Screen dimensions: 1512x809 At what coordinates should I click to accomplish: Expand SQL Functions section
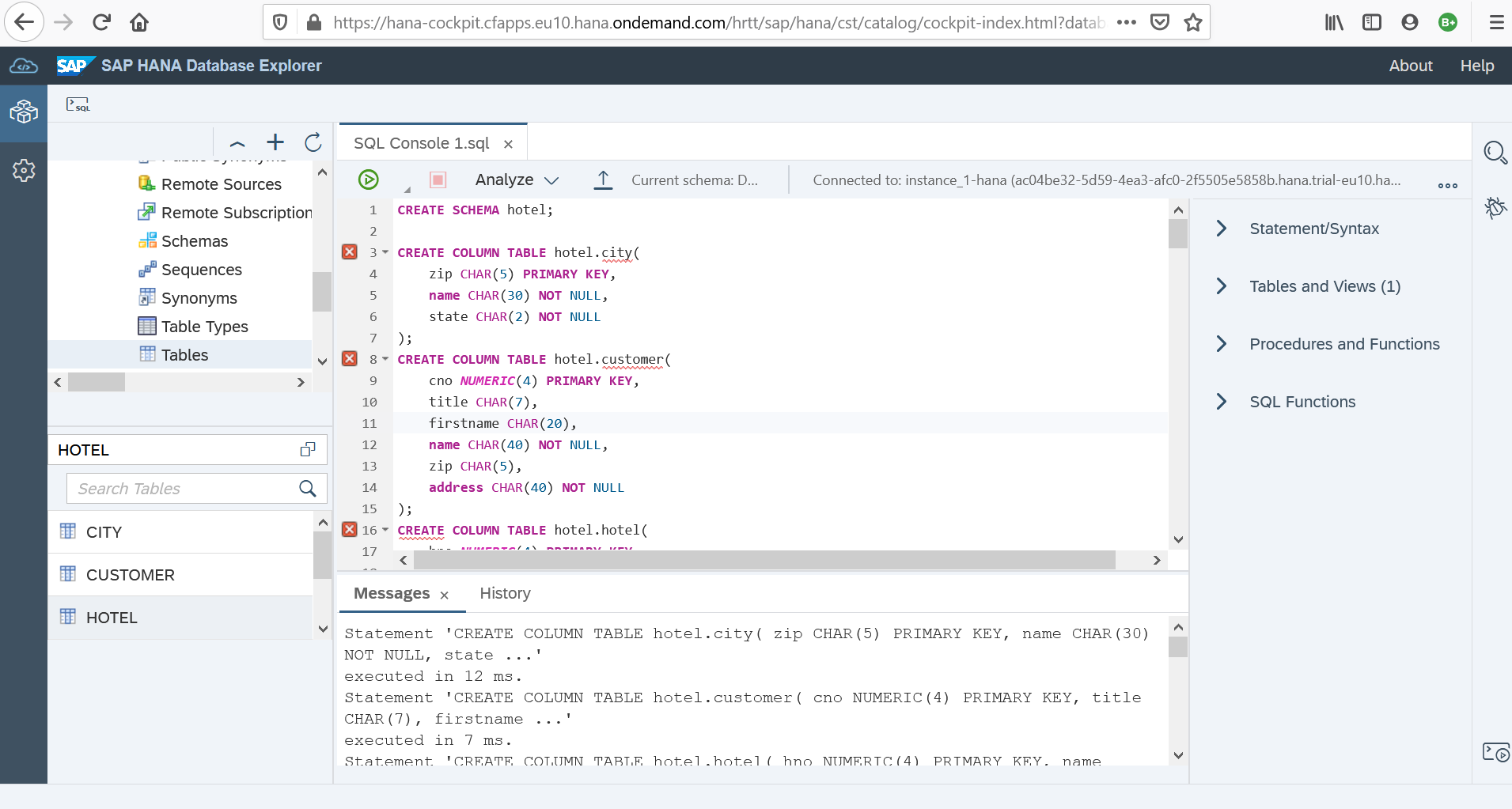click(1222, 402)
